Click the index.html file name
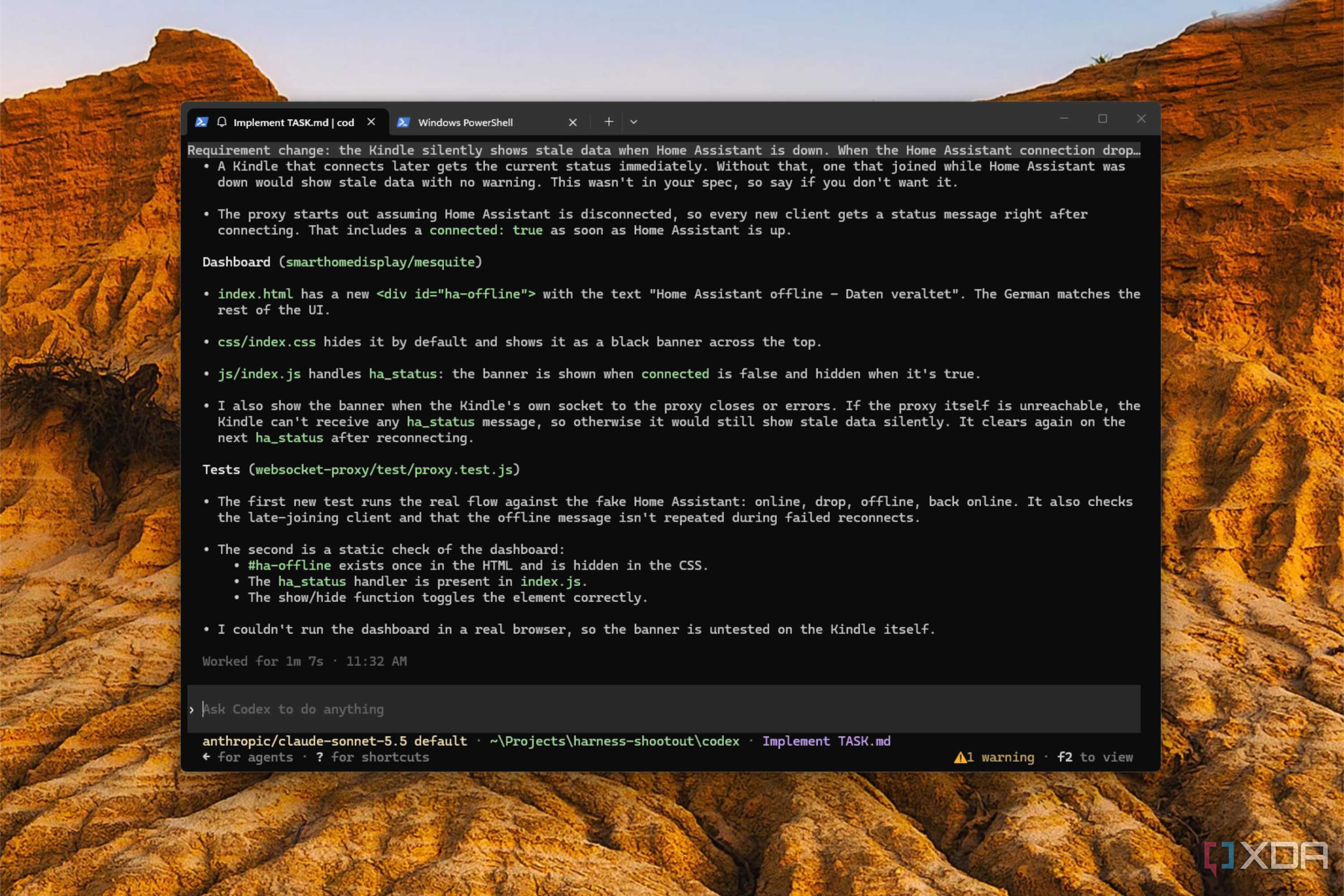This screenshot has height=896, width=1344. (255, 294)
